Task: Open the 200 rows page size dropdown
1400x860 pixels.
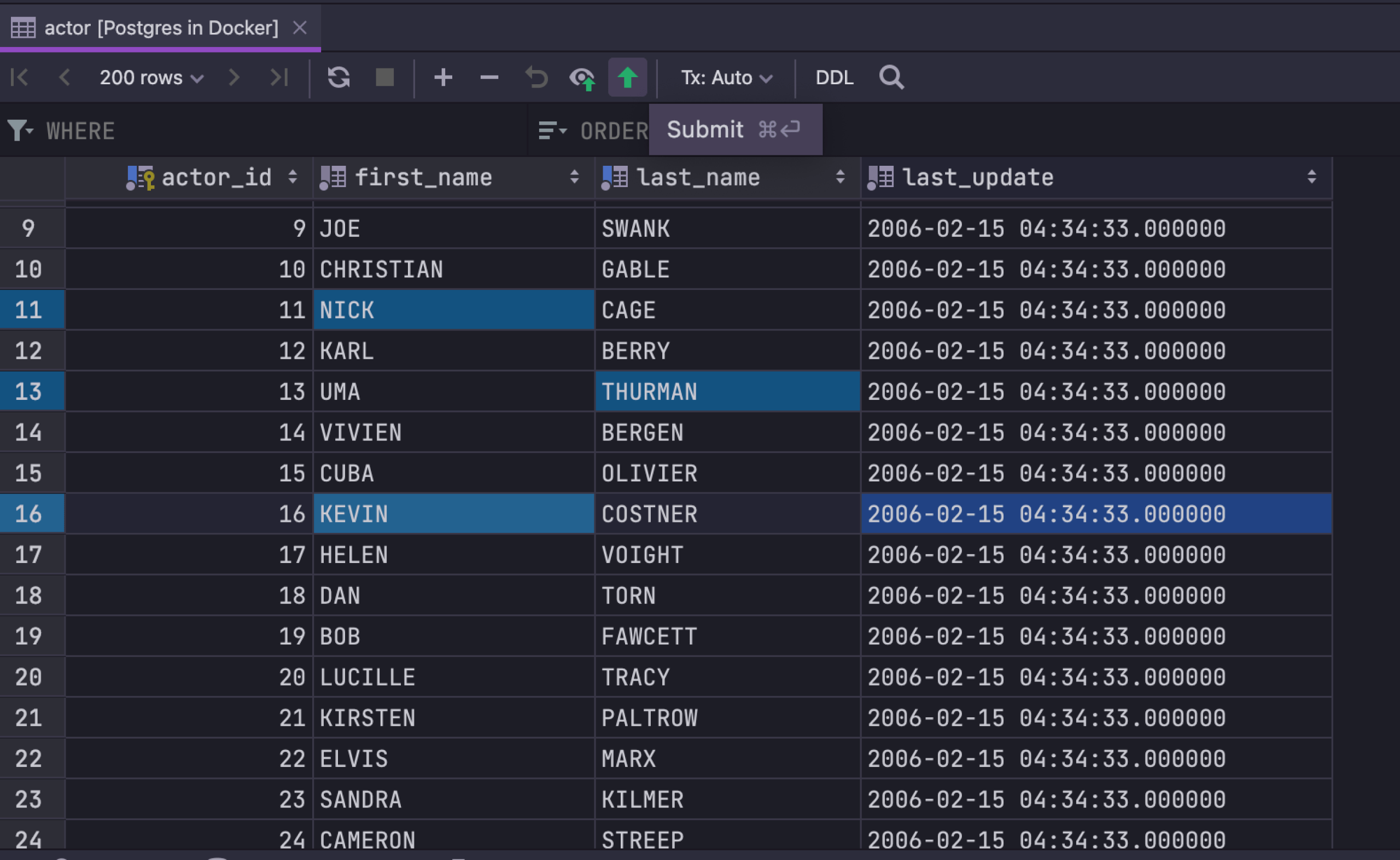Action: click(151, 77)
